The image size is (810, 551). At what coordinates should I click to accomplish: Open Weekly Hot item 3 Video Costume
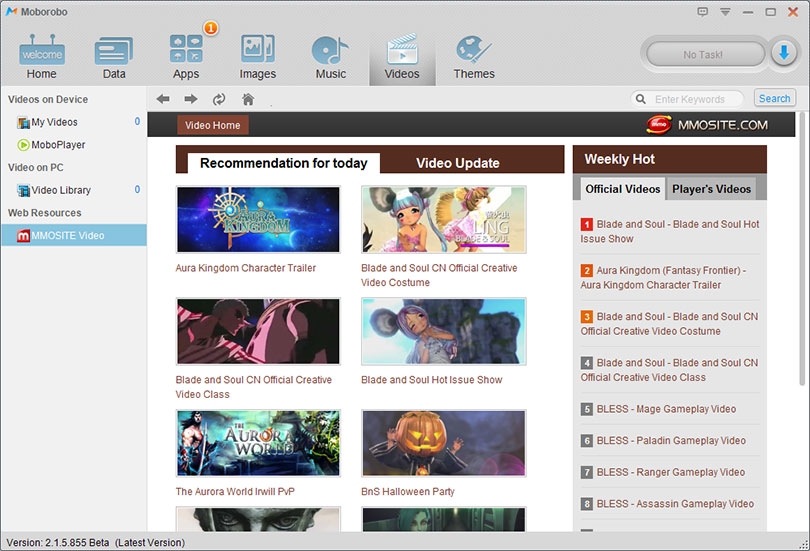coord(669,324)
